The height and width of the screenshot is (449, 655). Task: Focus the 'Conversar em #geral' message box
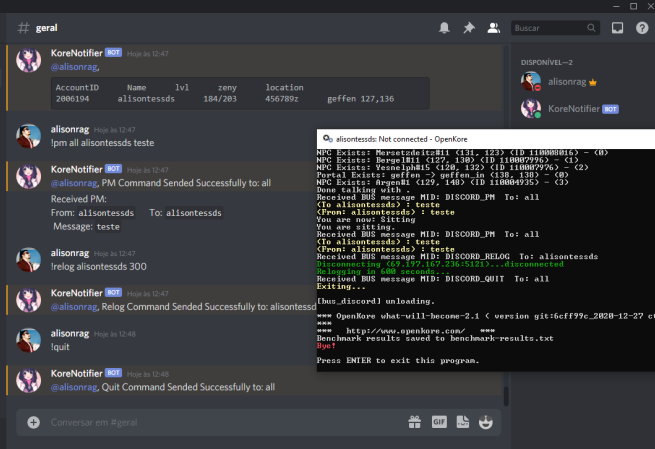[226, 422]
